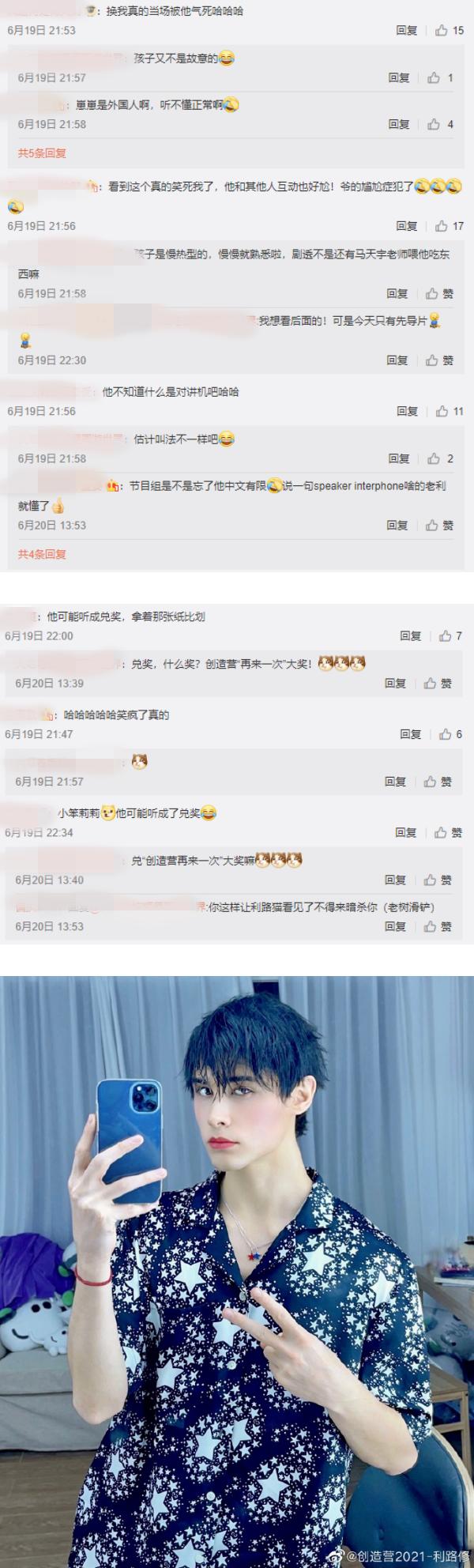Toggle like on the 6月19日 22:30 reply

pyautogui.click(x=439, y=360)
